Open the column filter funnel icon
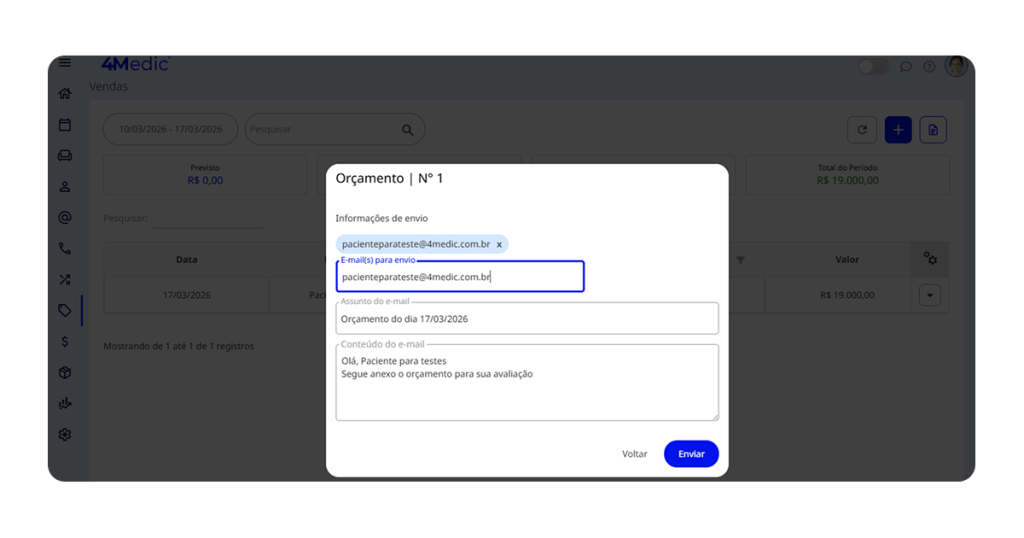 point(741,260)
